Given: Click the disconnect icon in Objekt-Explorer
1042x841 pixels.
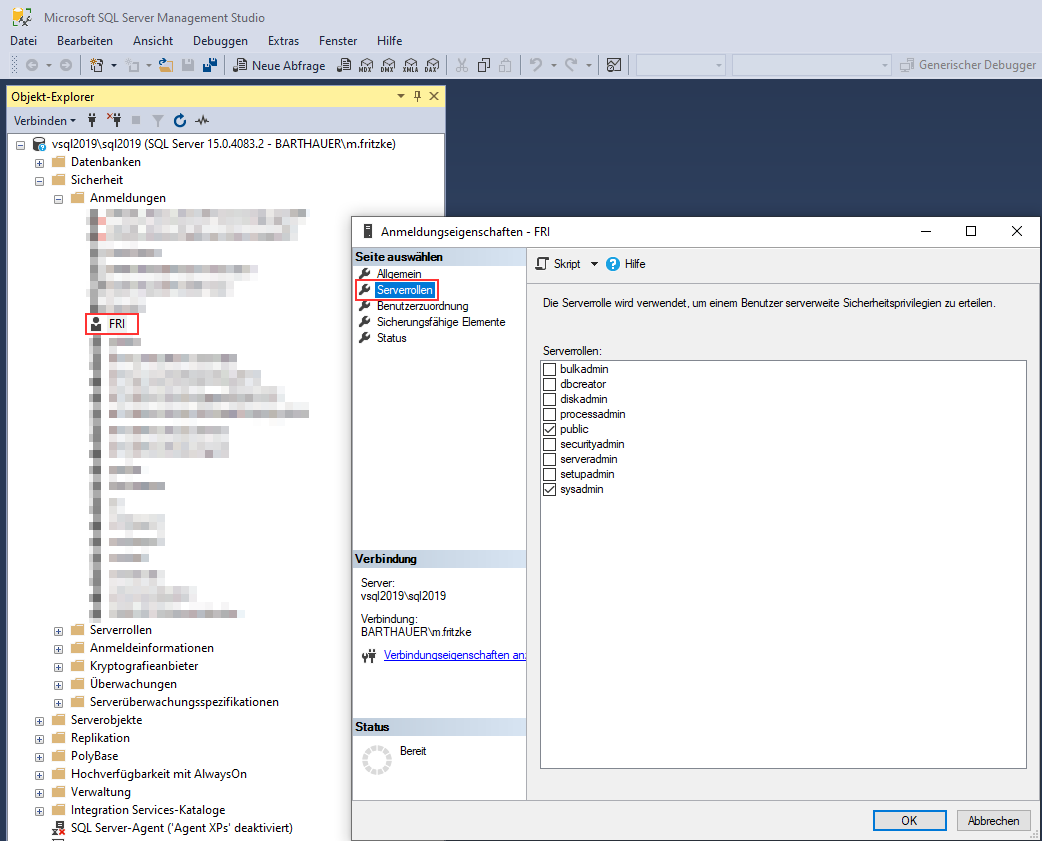Looking at the screenshot, I should 113,120.
